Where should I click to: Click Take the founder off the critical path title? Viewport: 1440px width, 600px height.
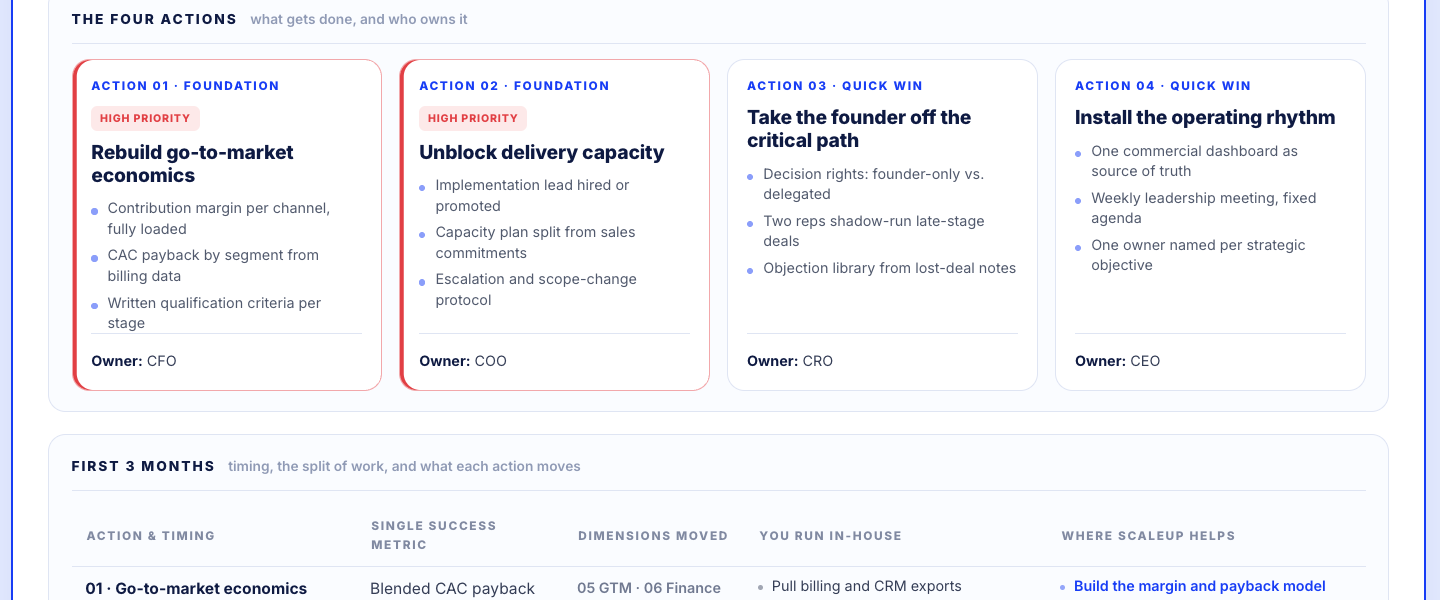859,129
